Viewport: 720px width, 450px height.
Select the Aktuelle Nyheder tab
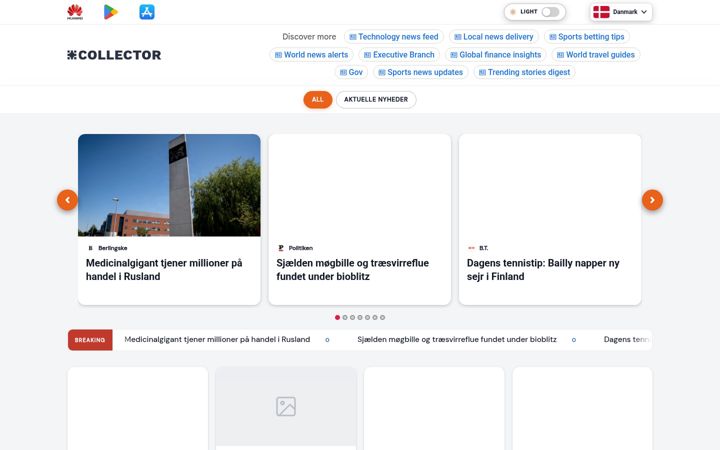376,100
